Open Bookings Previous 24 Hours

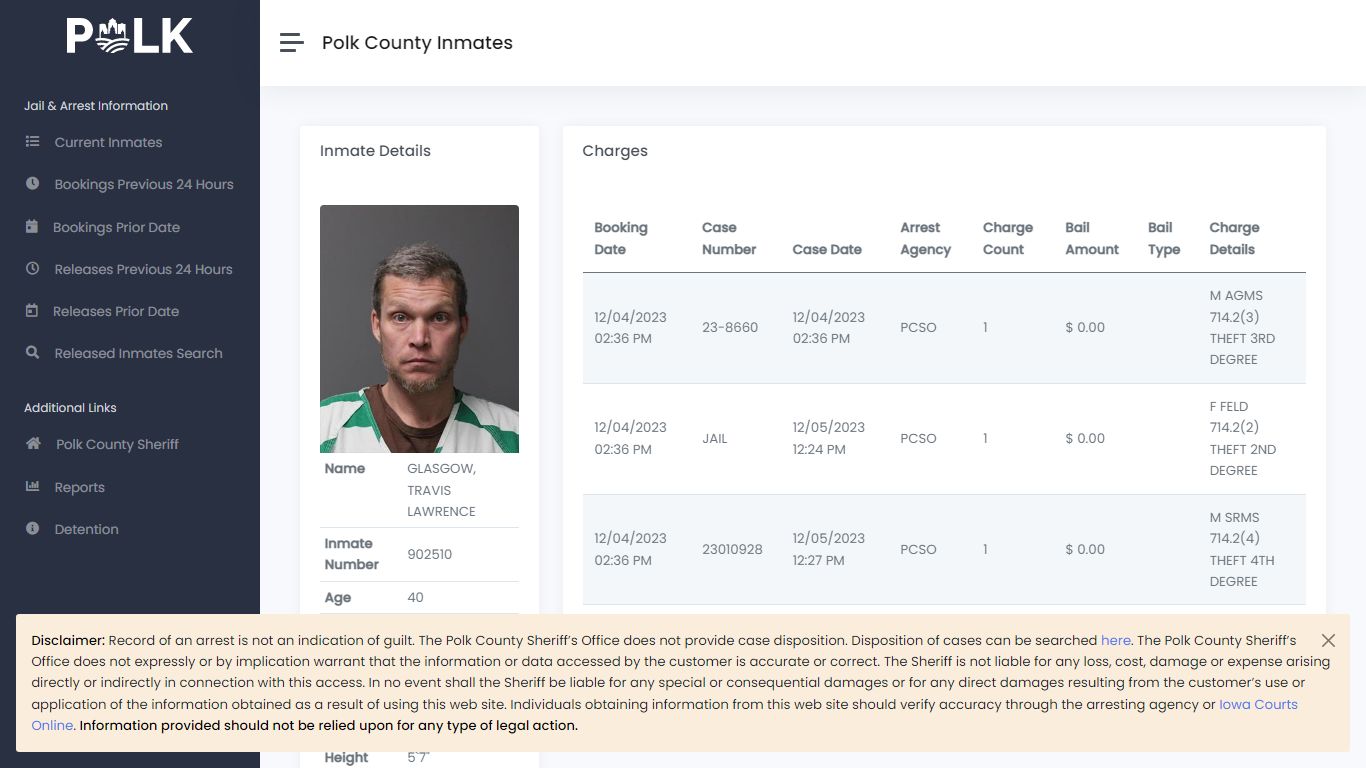[144, 184]
